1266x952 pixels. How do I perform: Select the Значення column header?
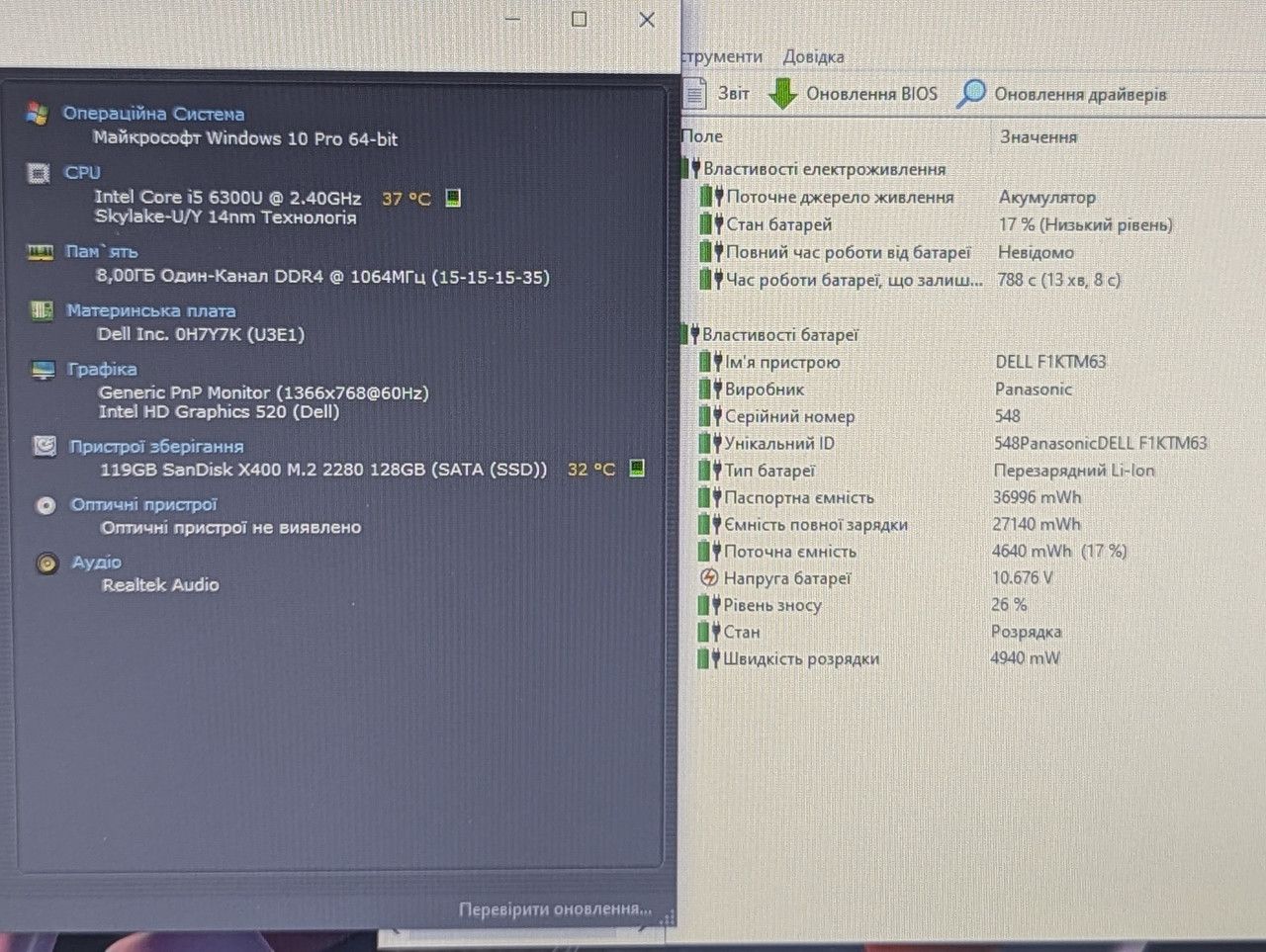click(x=1039, y=136)
